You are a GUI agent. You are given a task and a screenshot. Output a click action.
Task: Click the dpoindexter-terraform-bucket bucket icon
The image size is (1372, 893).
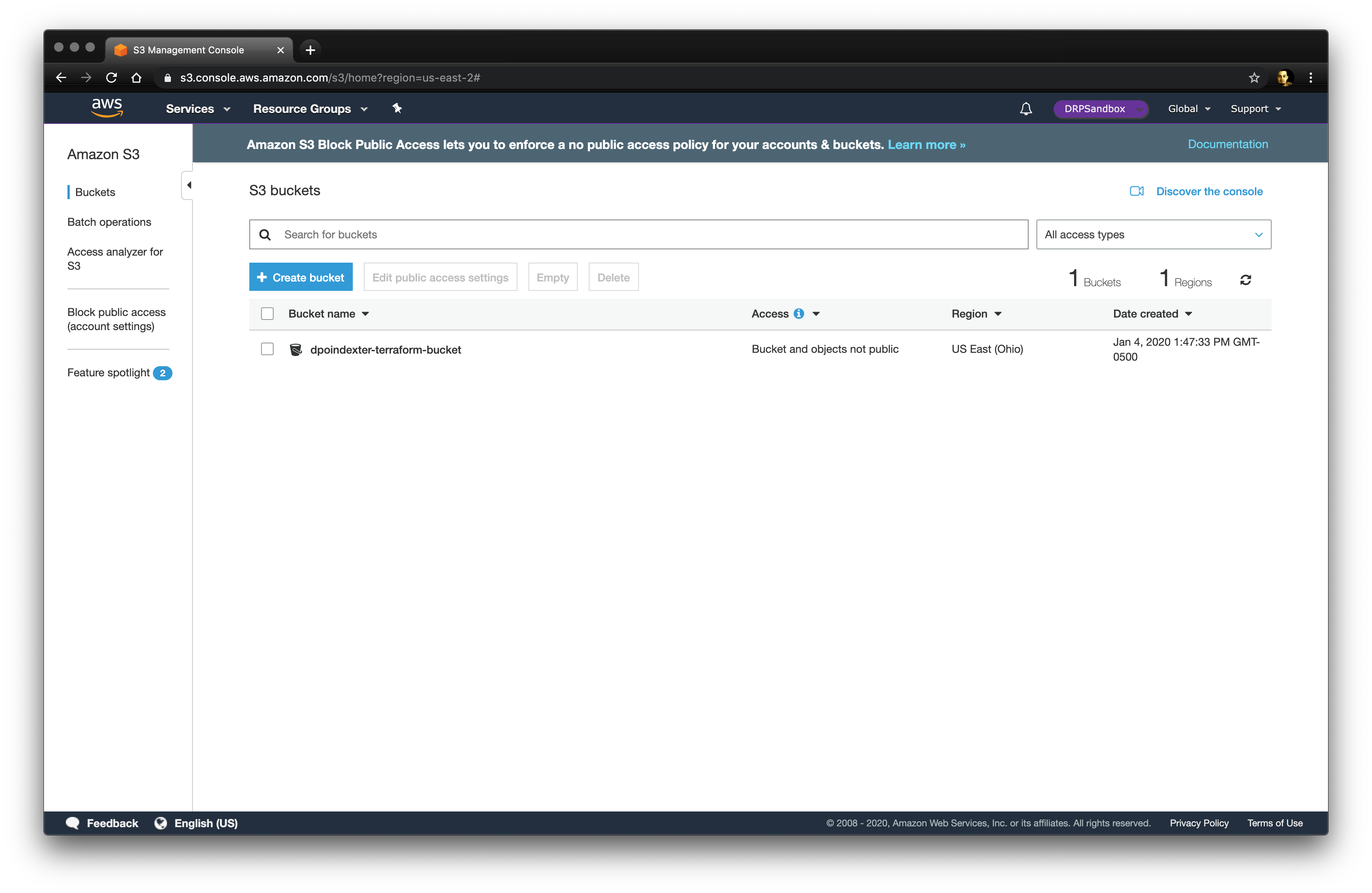[x=296, y=349]
